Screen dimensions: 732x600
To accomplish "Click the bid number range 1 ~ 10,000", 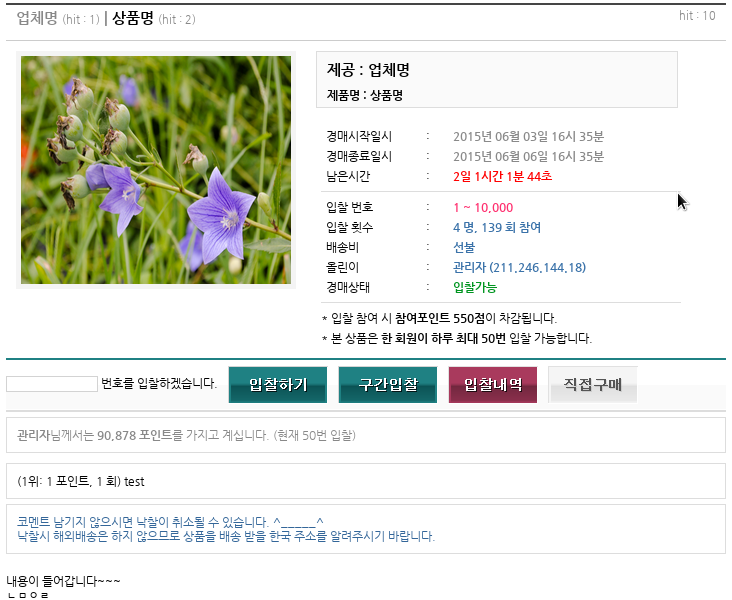I will [x=483, y=207].
